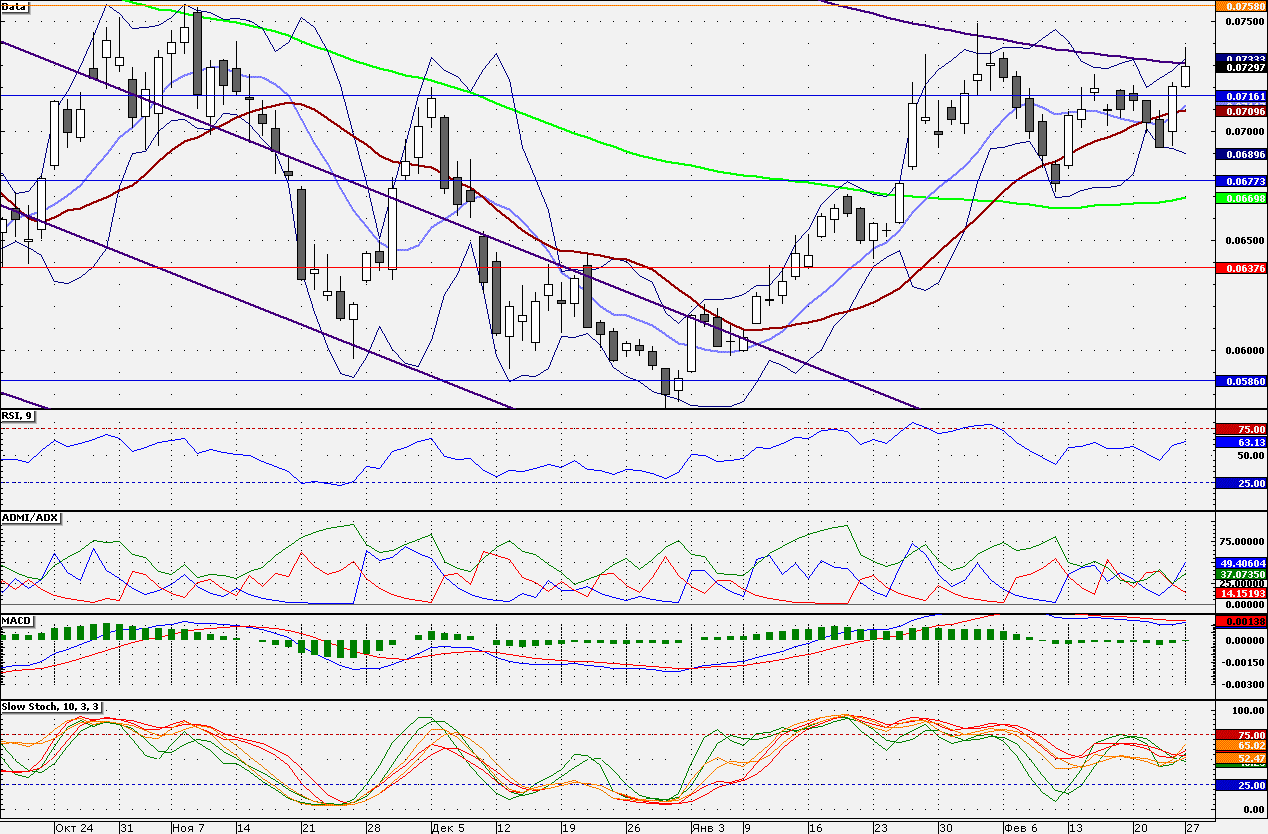Select the ADMI/ADX indicator label

(x=31, y=518)
